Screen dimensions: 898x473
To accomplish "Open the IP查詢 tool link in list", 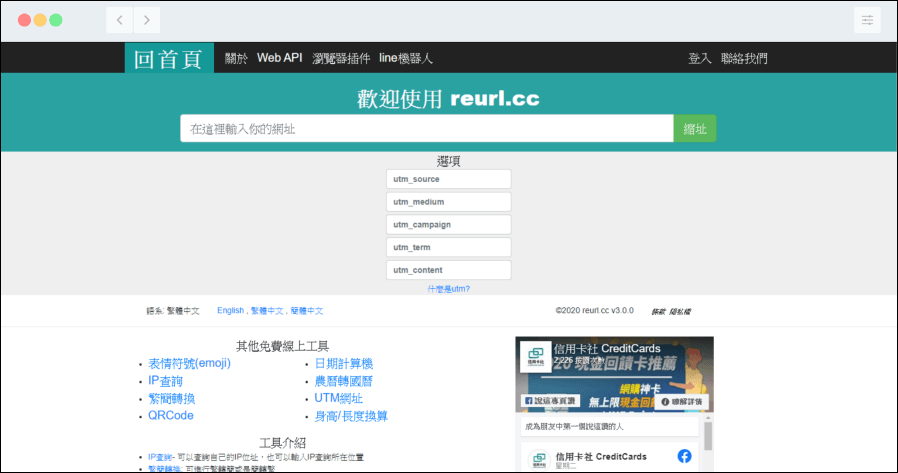I will [166, 381].
